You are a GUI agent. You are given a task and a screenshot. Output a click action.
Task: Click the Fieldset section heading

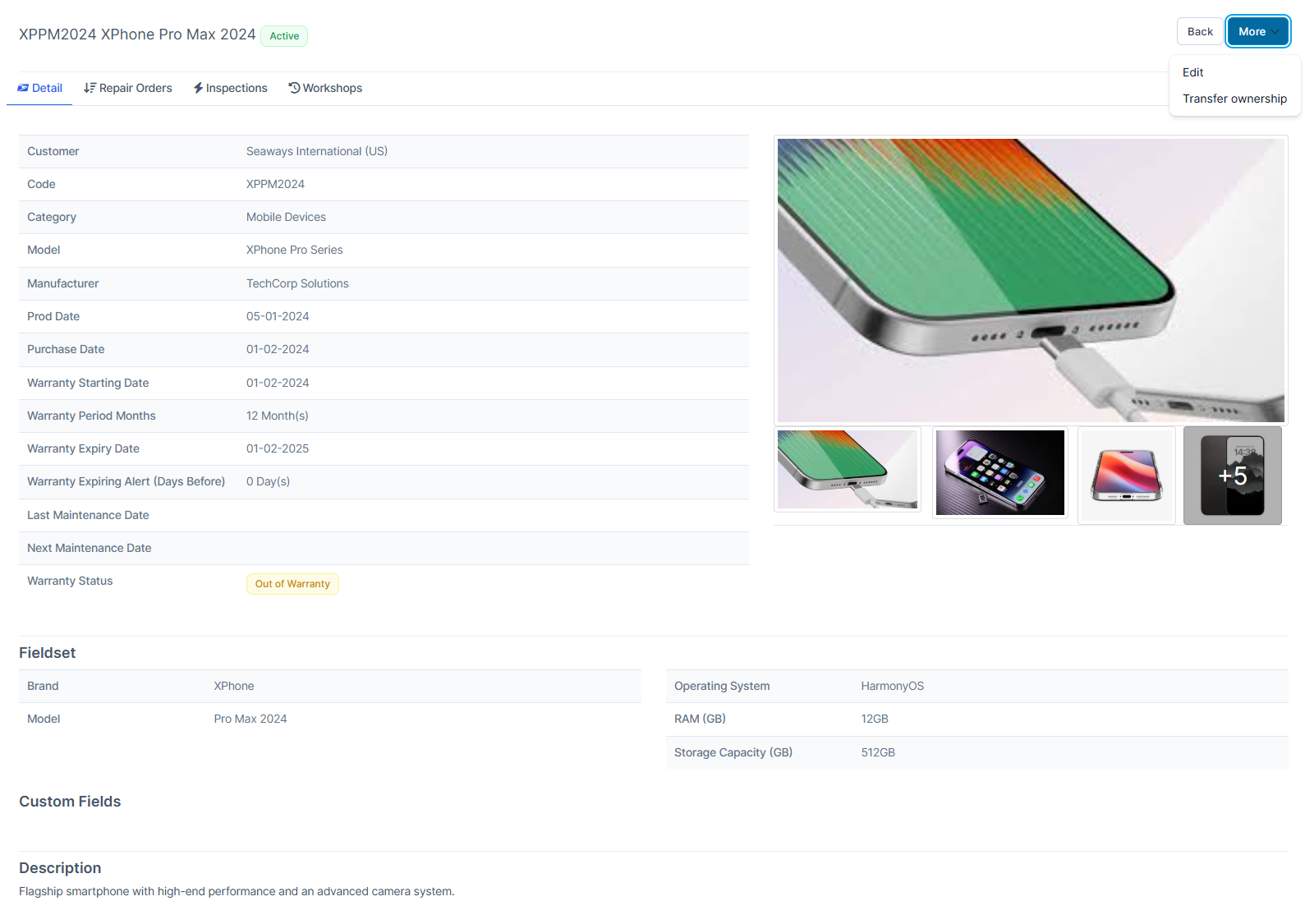point(47,653)
